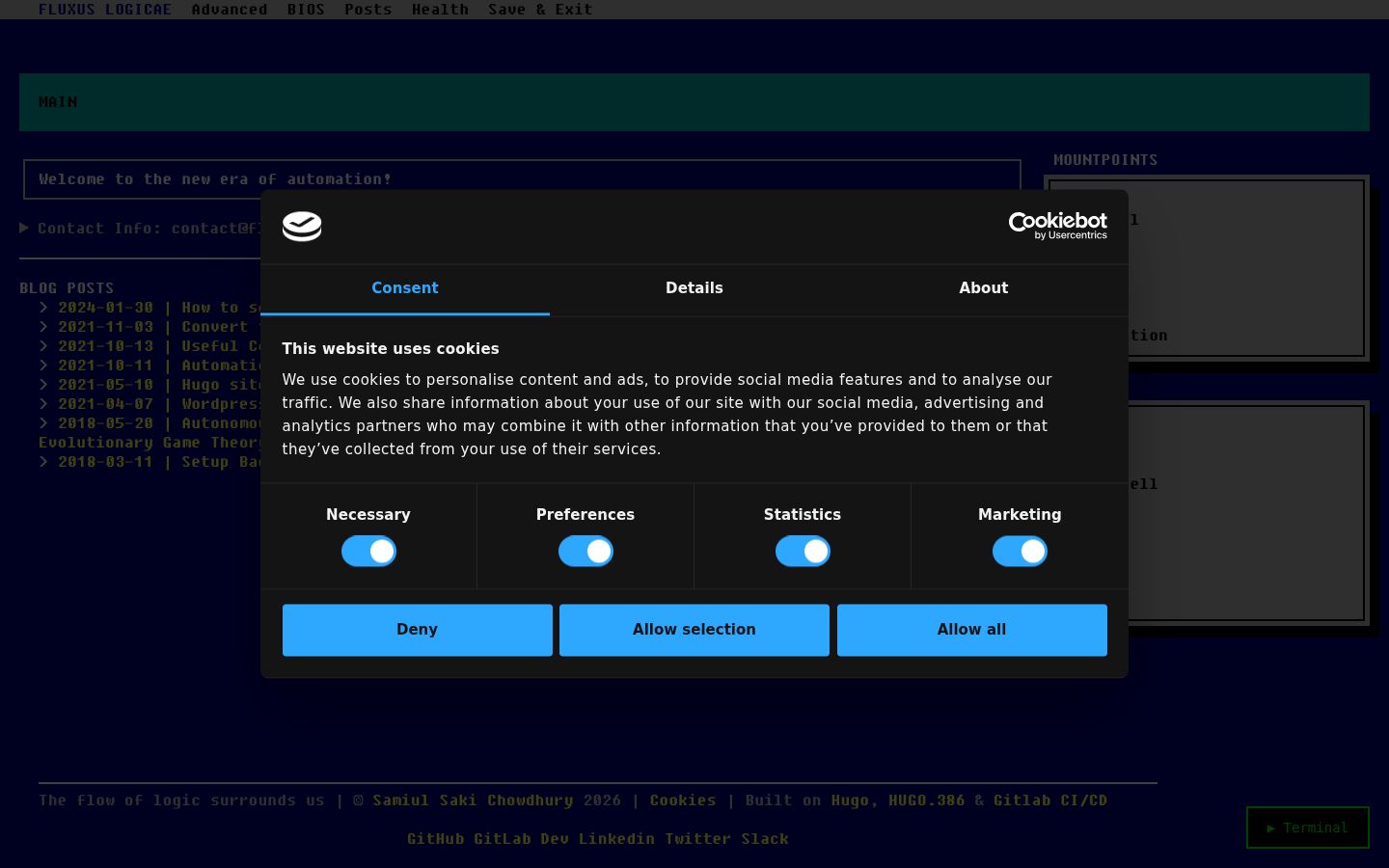Open the GitHub footer link
This screenshot has height=868, width=1389.
435,839
